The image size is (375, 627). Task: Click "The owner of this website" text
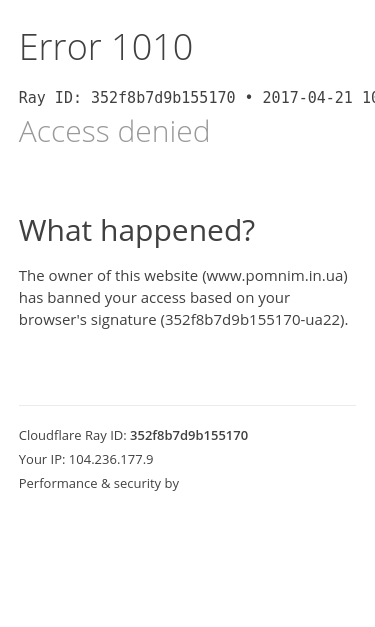coord(108,276)
